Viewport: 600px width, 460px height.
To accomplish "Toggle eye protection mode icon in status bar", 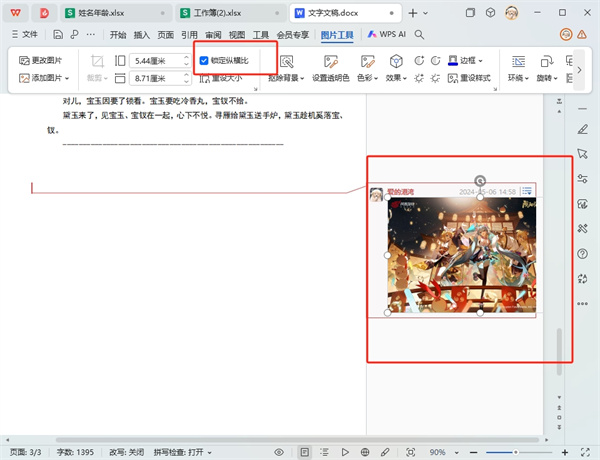I will [x=279, y=452].
